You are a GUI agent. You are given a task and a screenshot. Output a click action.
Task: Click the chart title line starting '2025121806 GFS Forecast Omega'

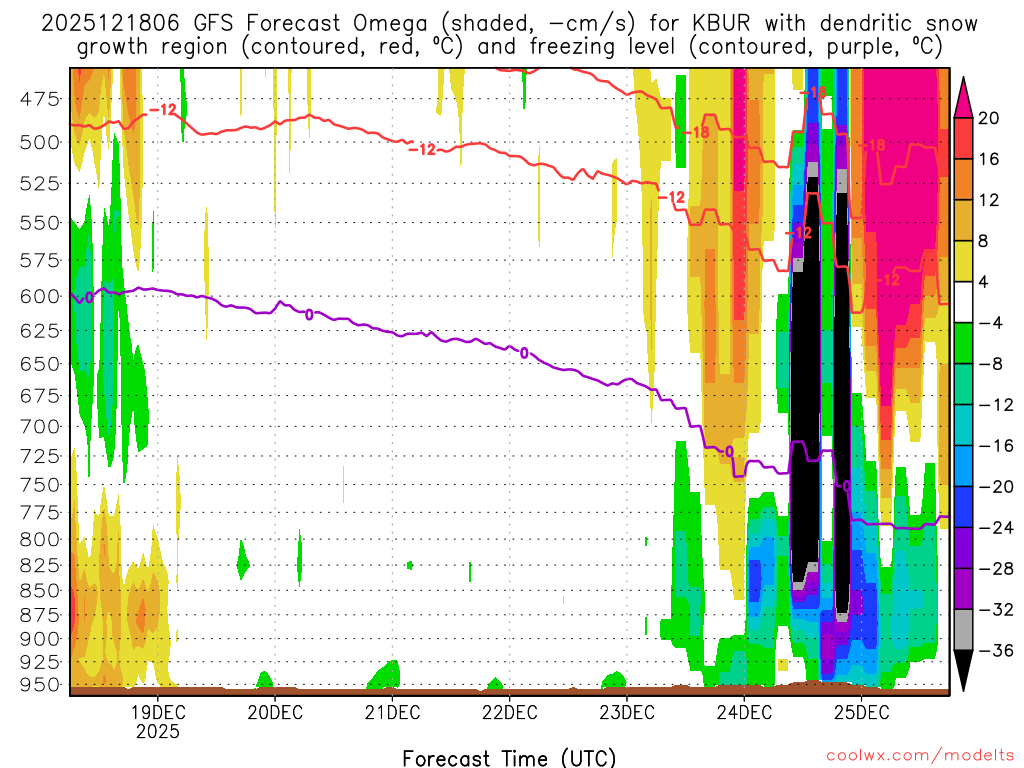coord(509,24)
